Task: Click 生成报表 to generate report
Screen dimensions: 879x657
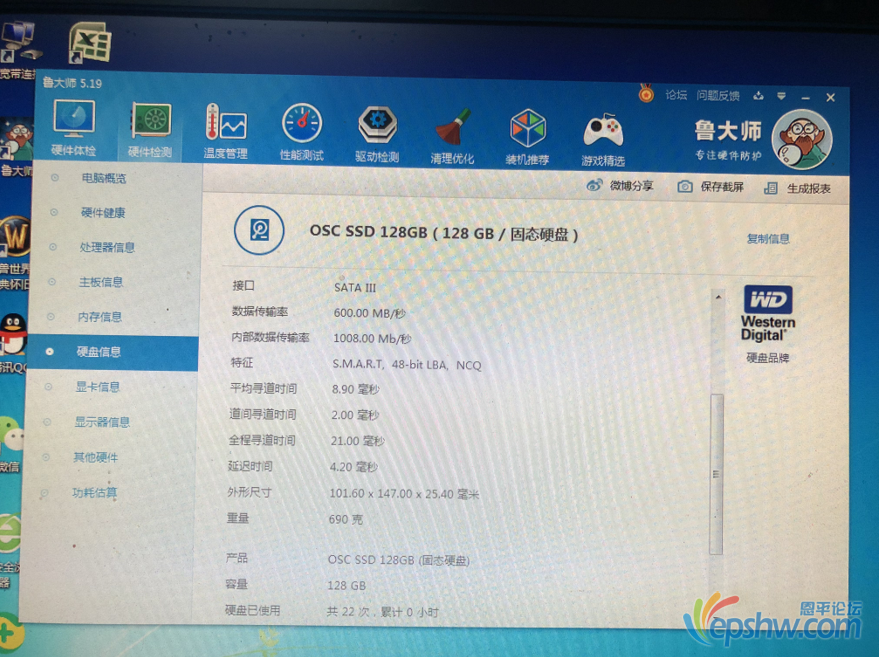Action: pyautogui.click(x=797, y=188)
